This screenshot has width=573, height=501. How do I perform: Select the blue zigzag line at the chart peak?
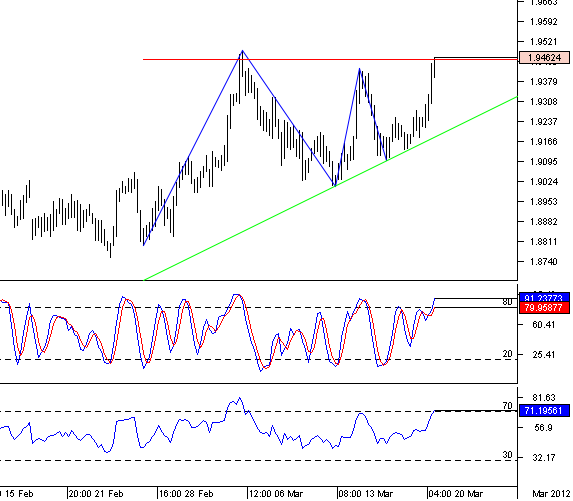tap(242, 51)
